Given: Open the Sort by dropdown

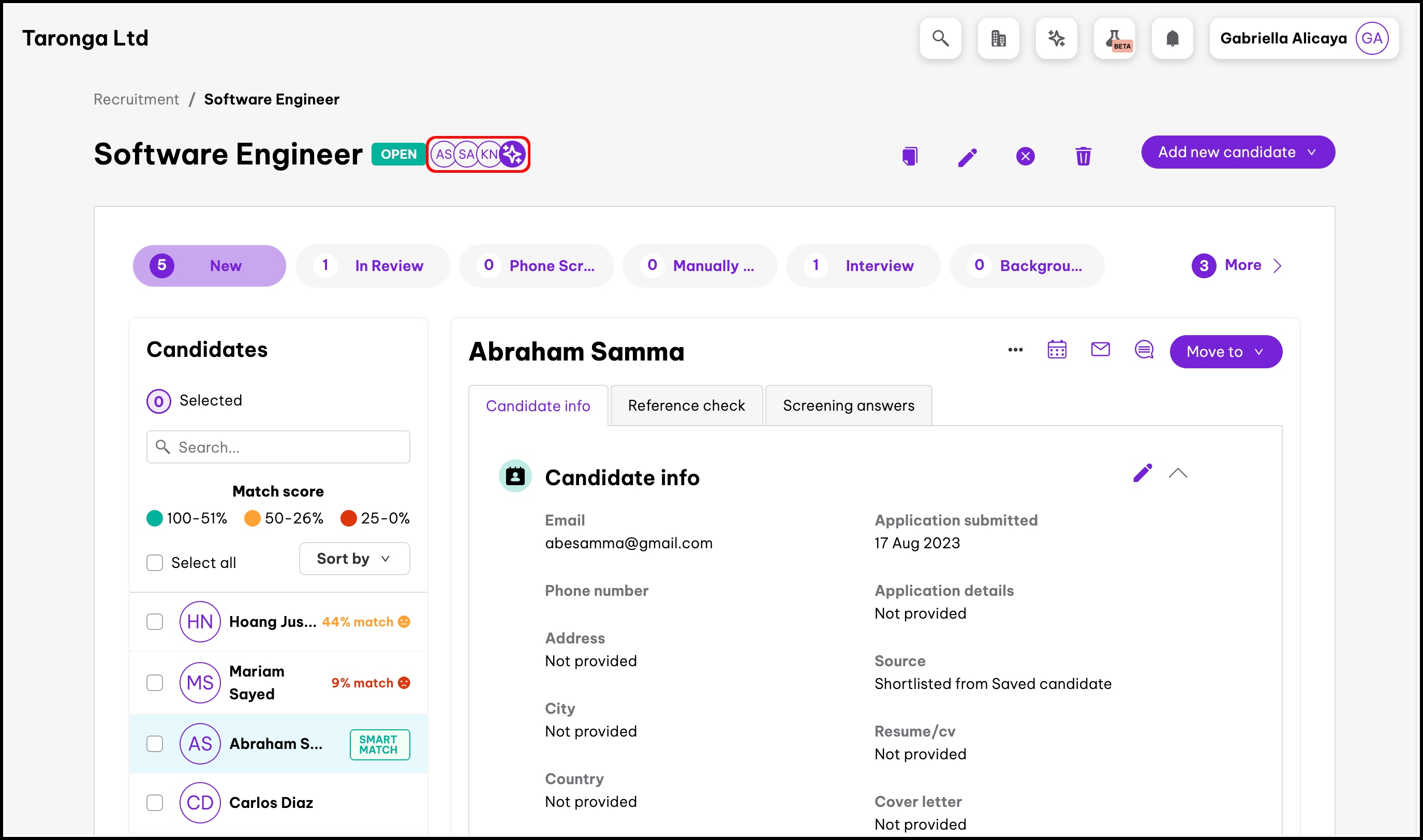Looking at the screenshot, I should point(354,559).
